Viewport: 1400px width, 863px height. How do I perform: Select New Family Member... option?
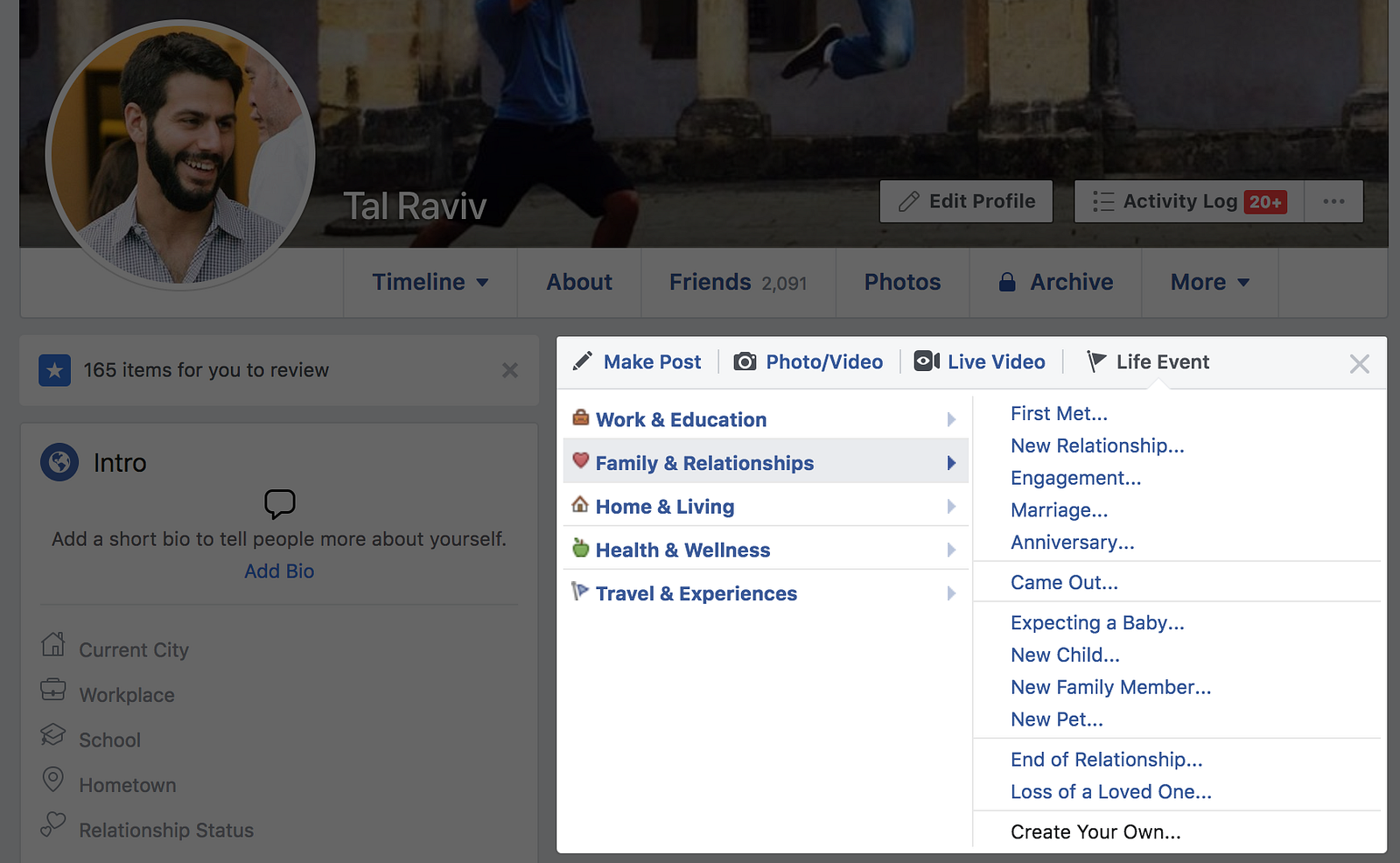[1110, 687]
